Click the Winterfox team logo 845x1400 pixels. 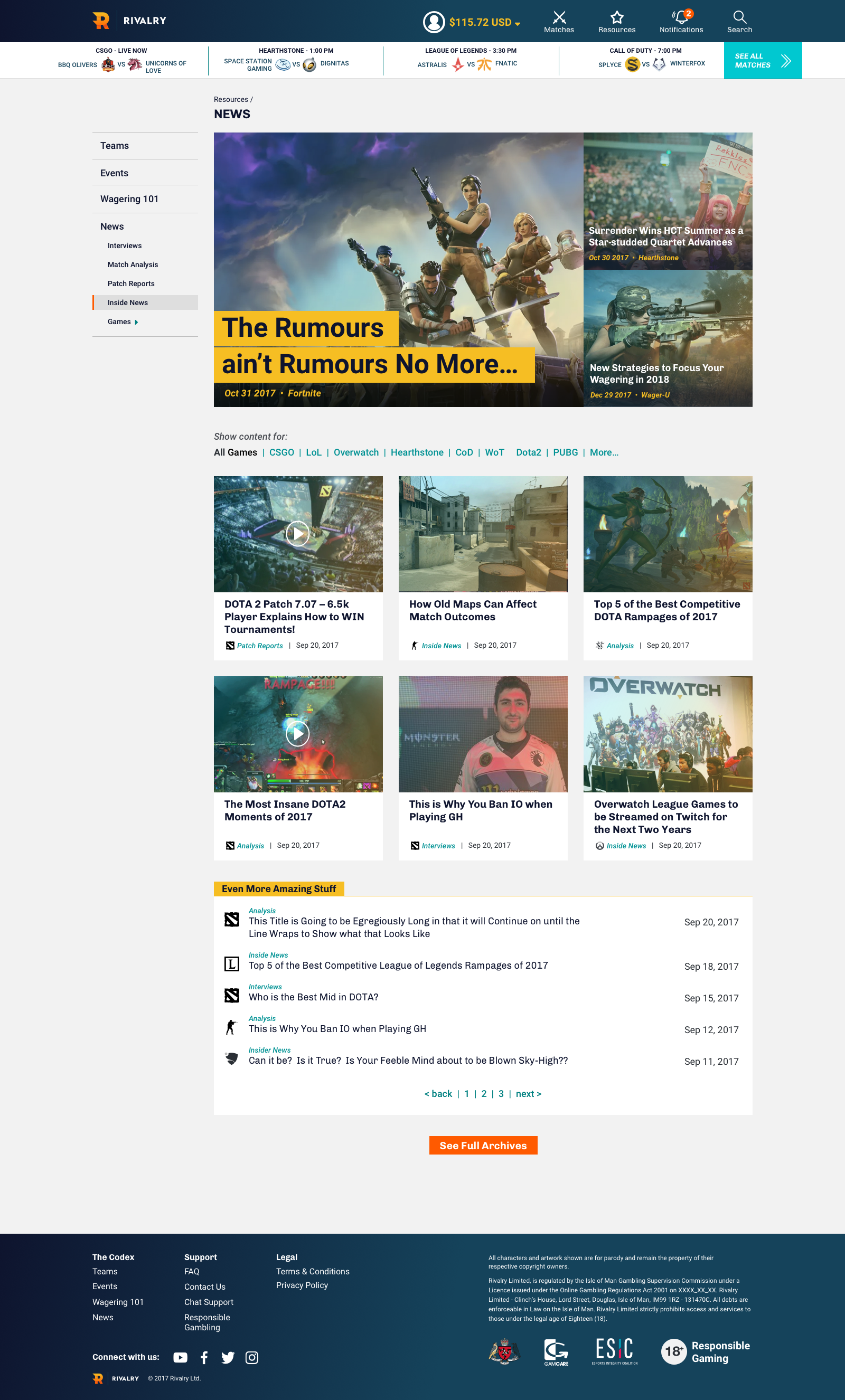[x=659, y=65]
